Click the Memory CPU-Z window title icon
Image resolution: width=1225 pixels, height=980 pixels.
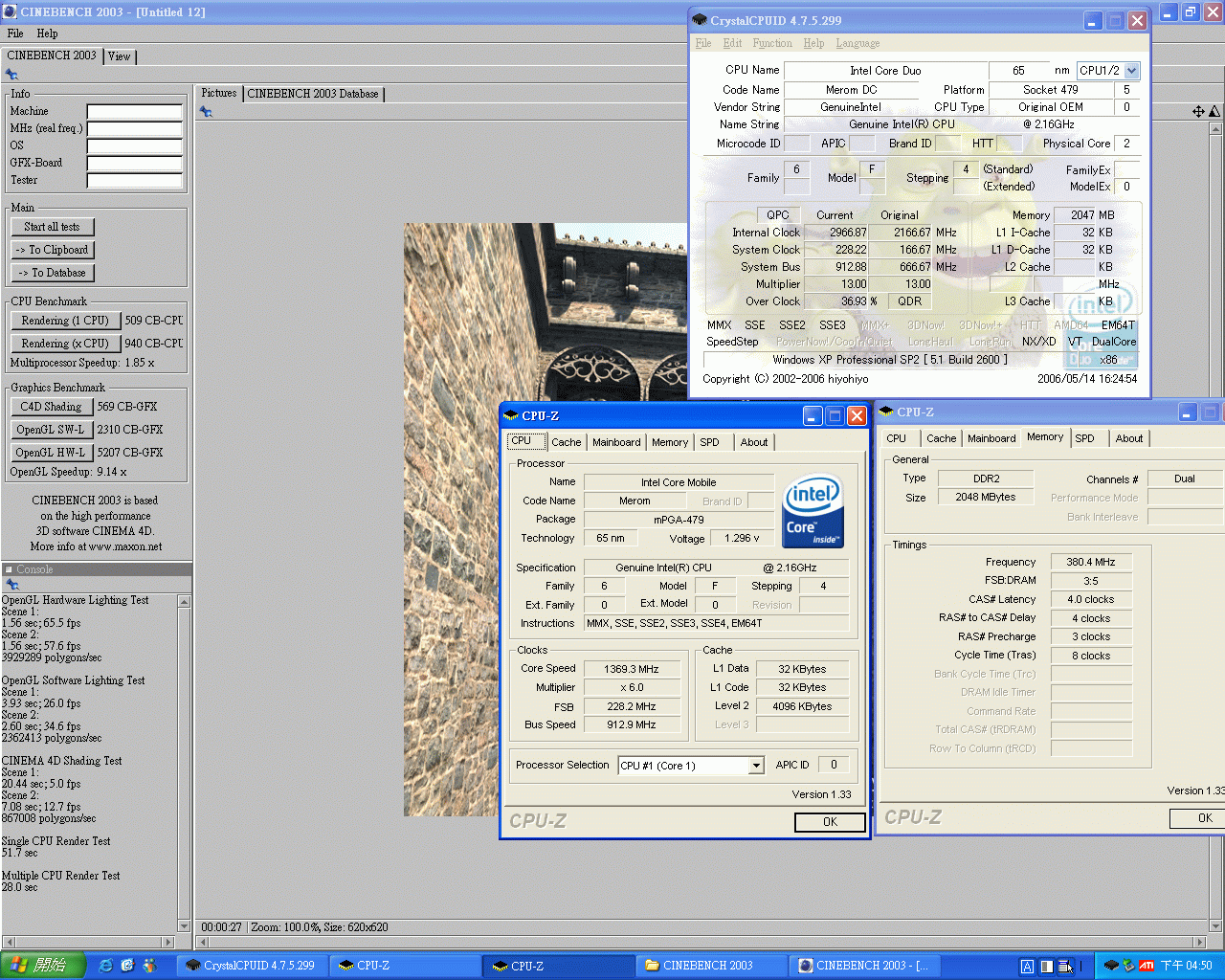(886, 412)
